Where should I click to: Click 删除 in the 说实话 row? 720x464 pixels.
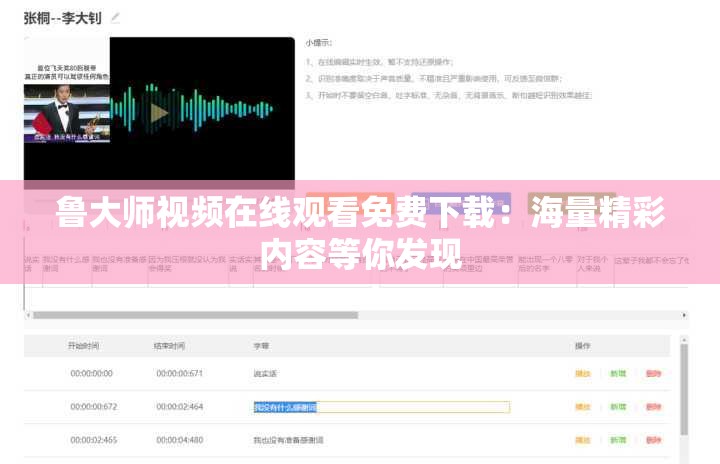653,373
